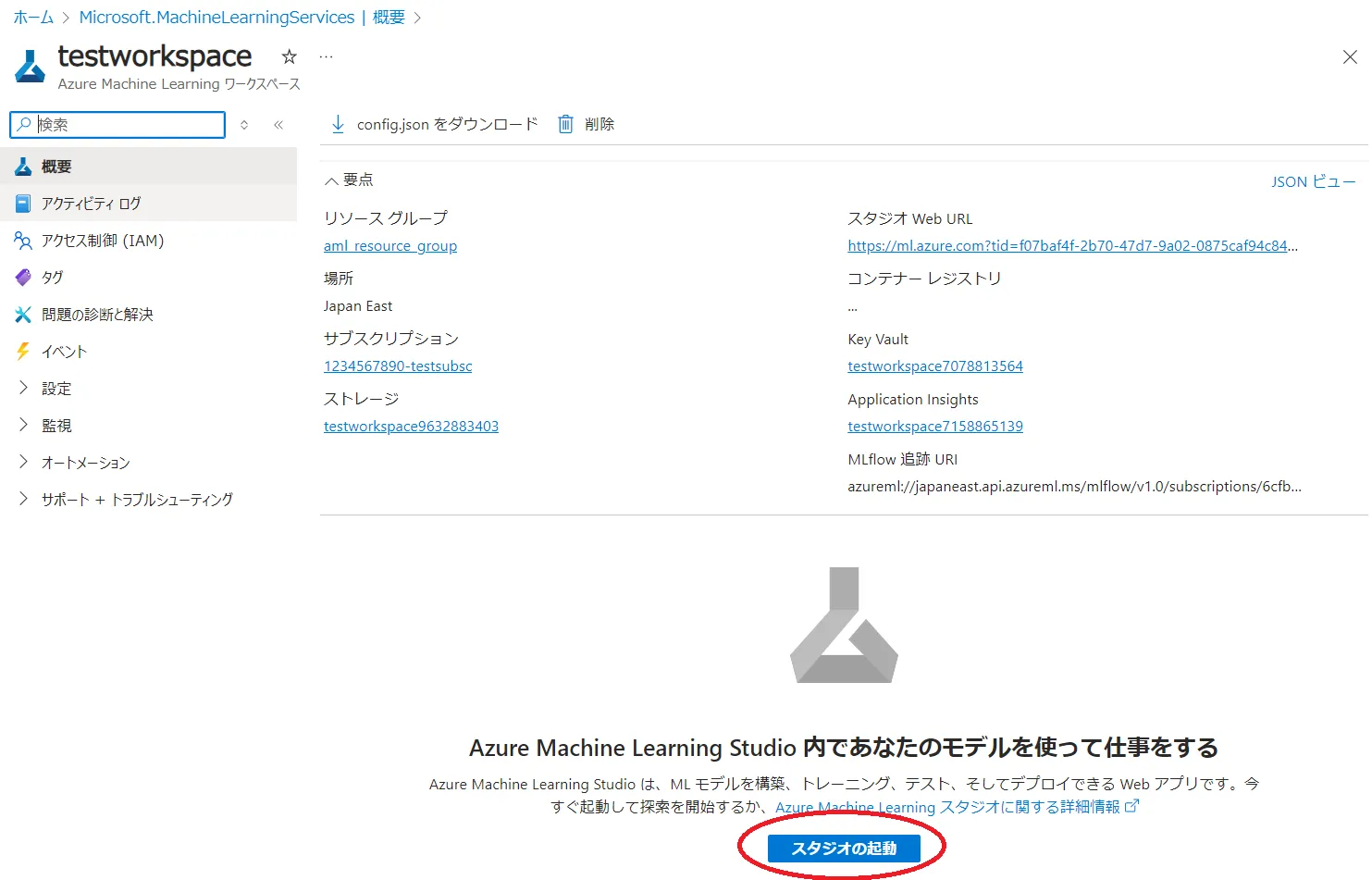Click the JSON ビュー link
Image resolution: width=1372 pixels, height=880 pixels.
[1313, 181]
